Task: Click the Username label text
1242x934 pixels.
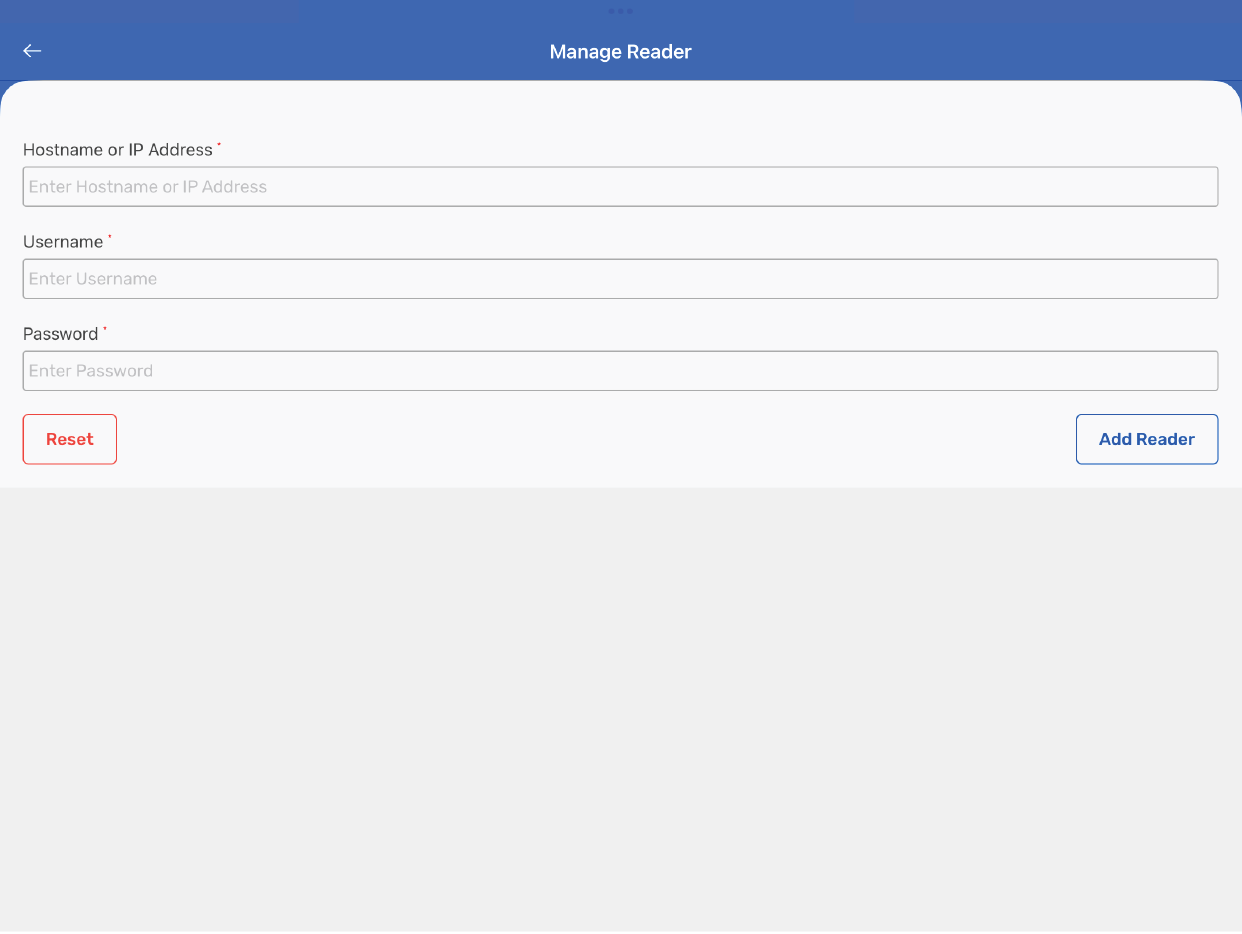Action: coord(63,242)
